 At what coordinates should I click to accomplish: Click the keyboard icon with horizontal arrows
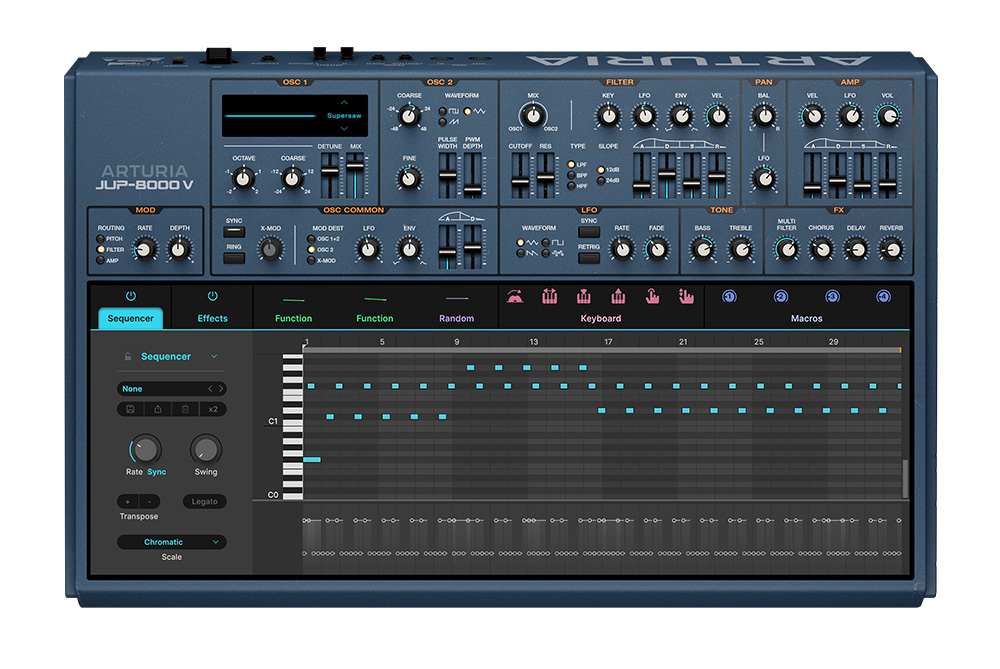pos(549,297)
